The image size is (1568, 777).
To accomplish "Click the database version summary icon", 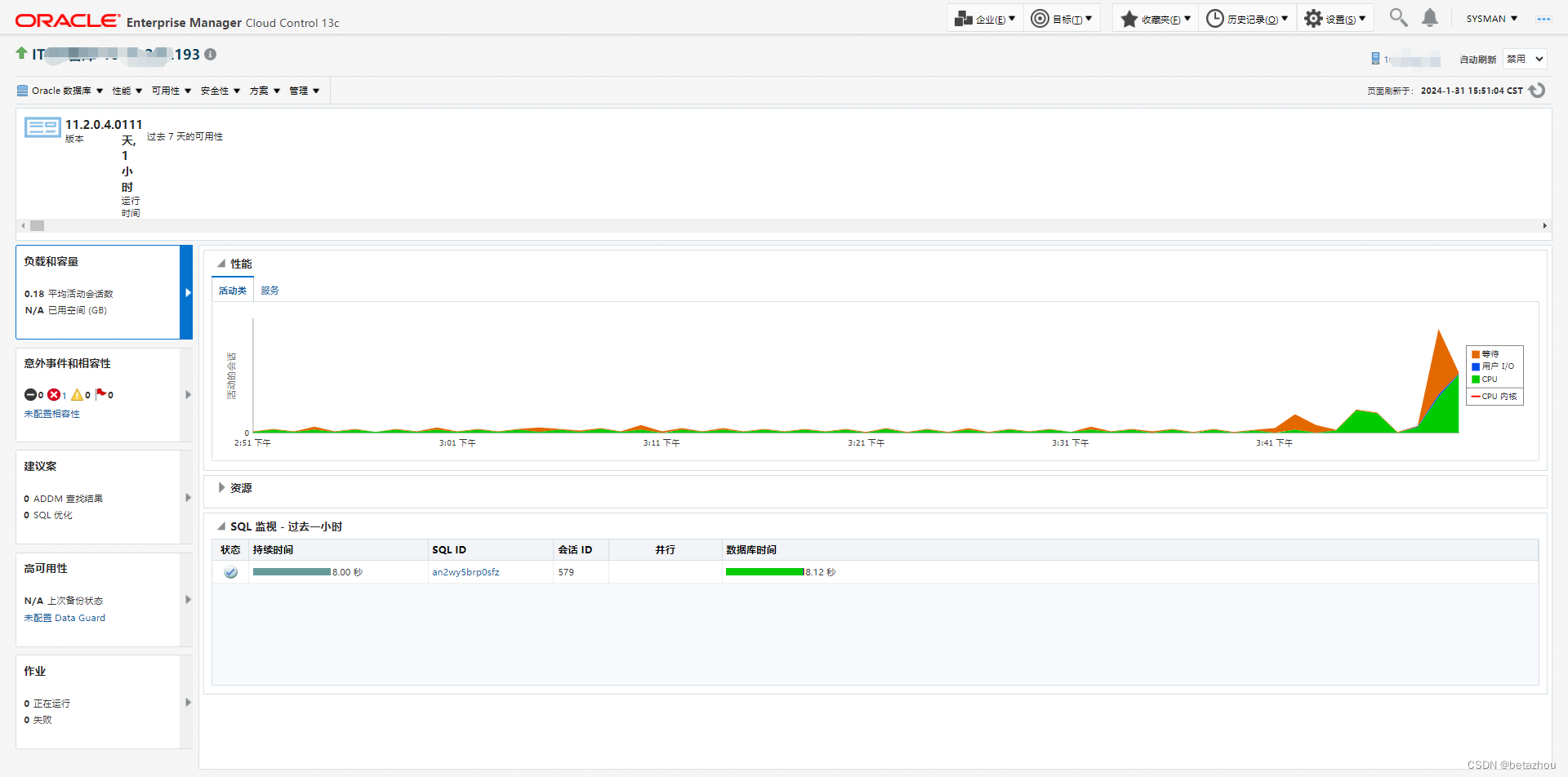I will [42, 127].
